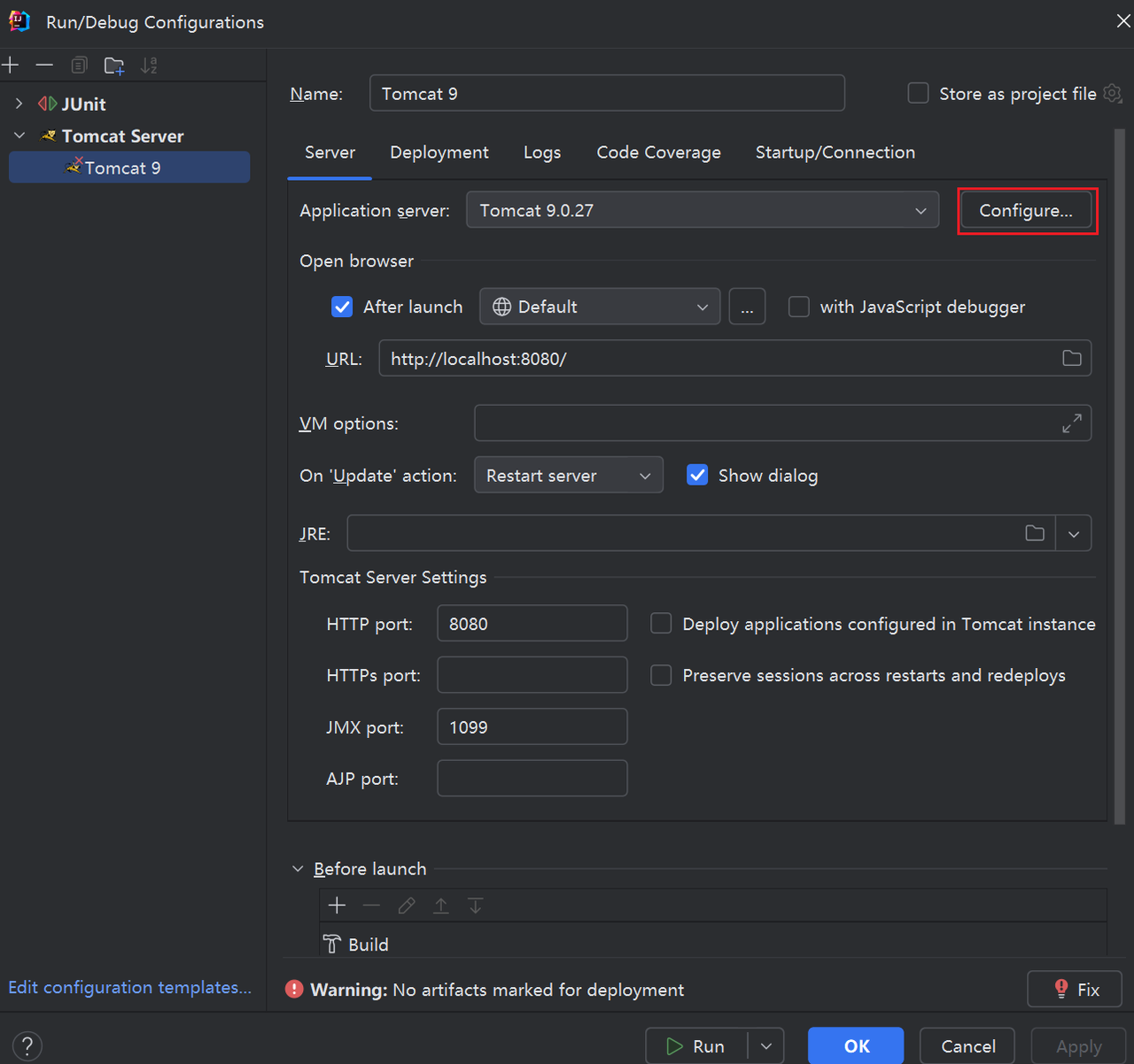
Task: Click the browser ellipsis button
Action: click(x=747, y=307)
